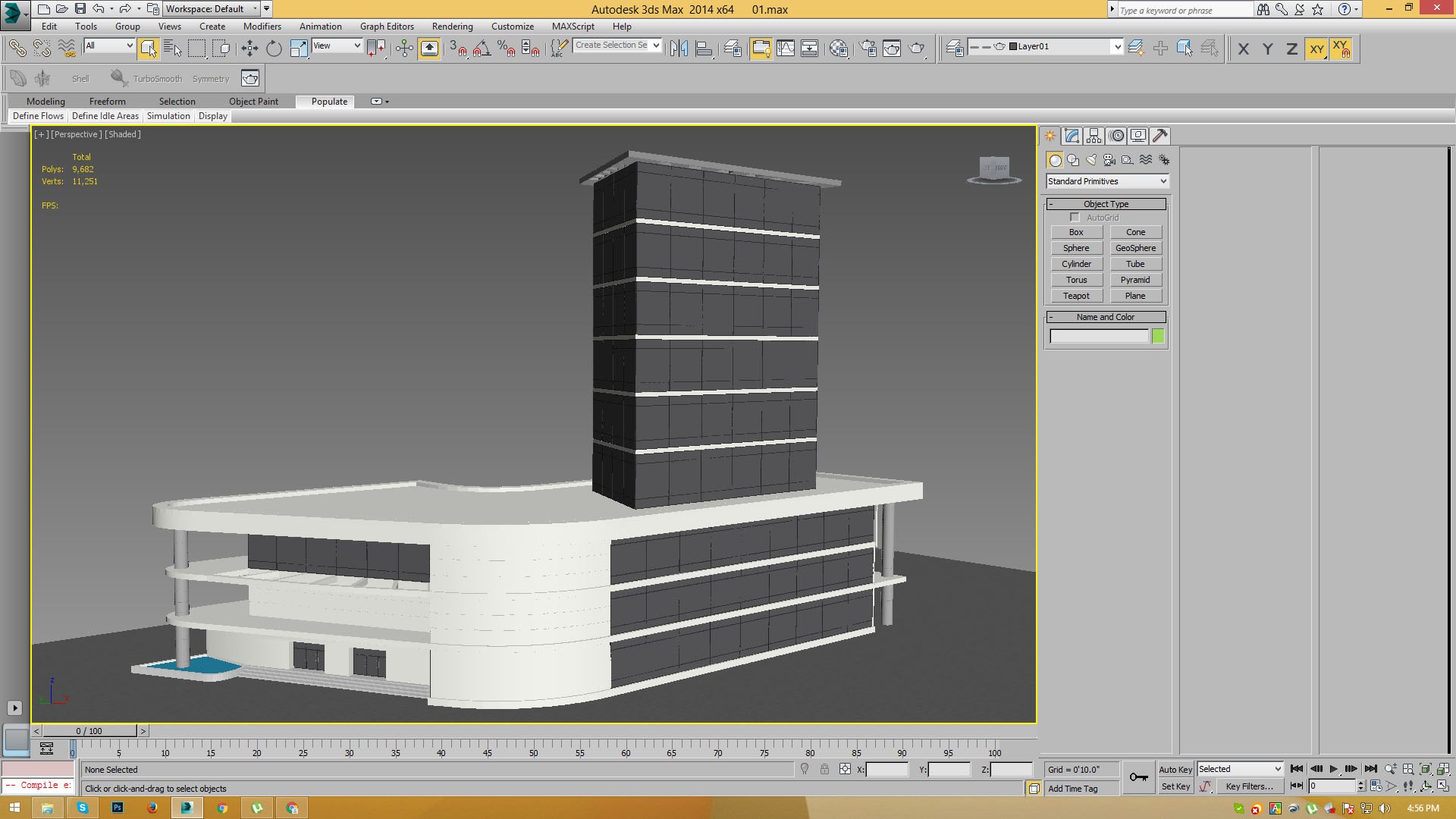
Task: Click the Mirror tool icon
Action: (x=679, y=49)
